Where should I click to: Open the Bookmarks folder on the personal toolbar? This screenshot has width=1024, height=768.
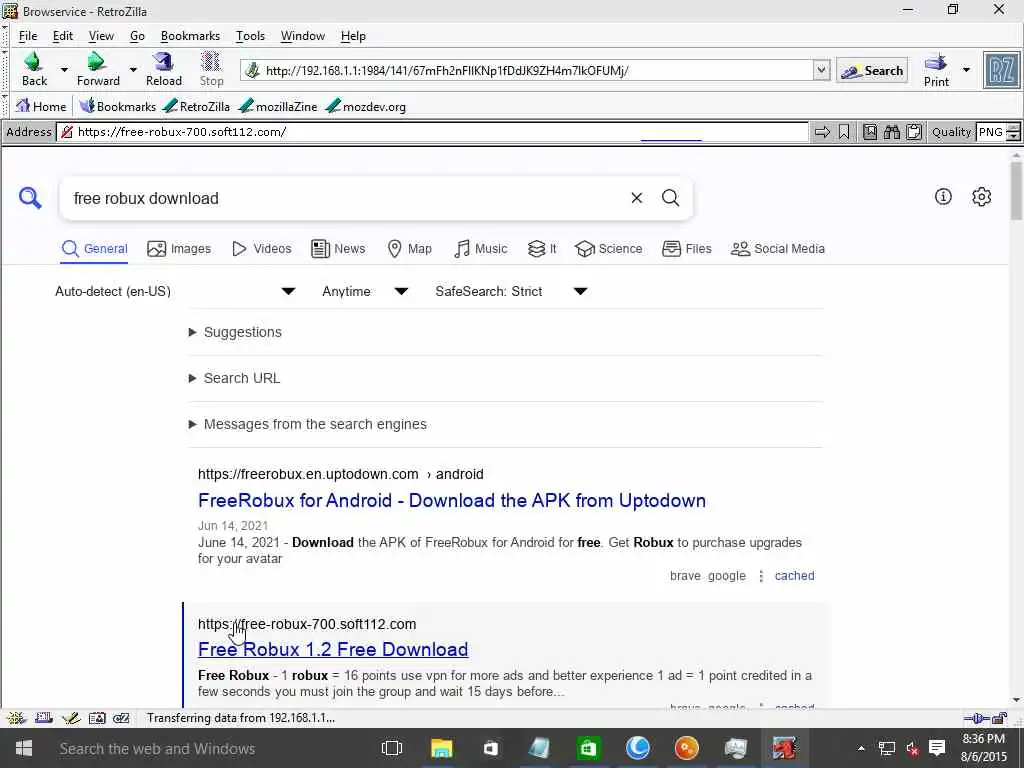(x=118, y=106)
